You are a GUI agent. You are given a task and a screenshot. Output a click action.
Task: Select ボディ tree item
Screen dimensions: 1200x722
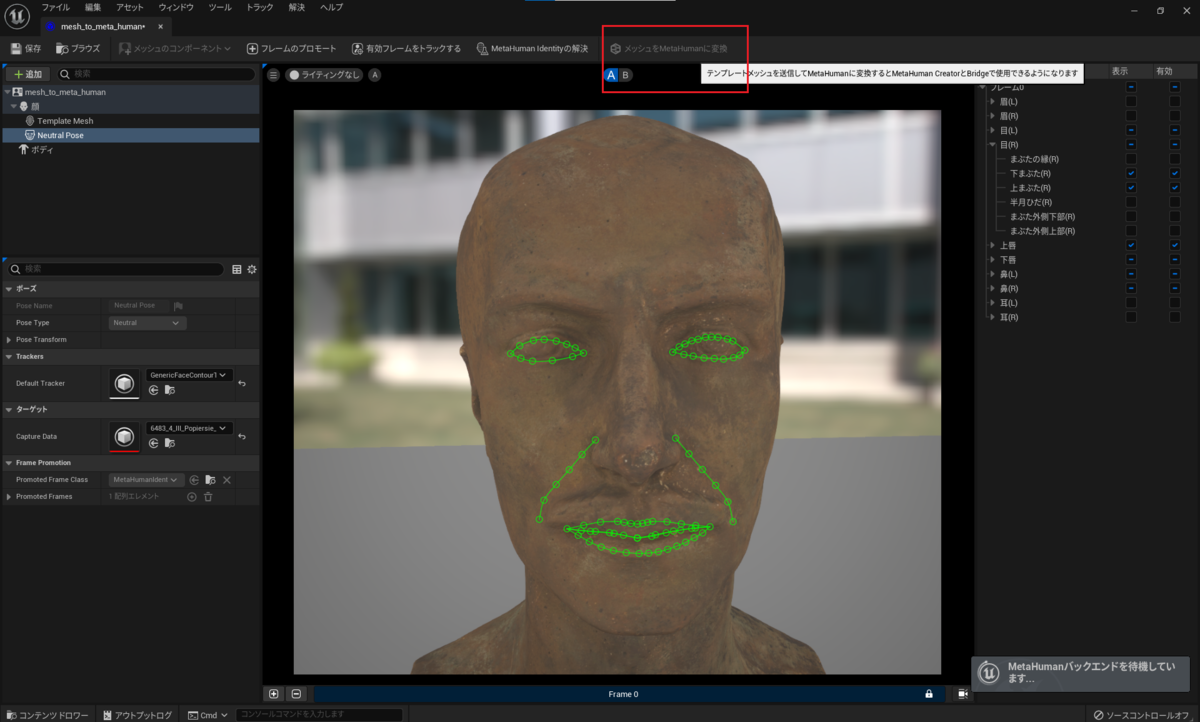pos(42,149)
